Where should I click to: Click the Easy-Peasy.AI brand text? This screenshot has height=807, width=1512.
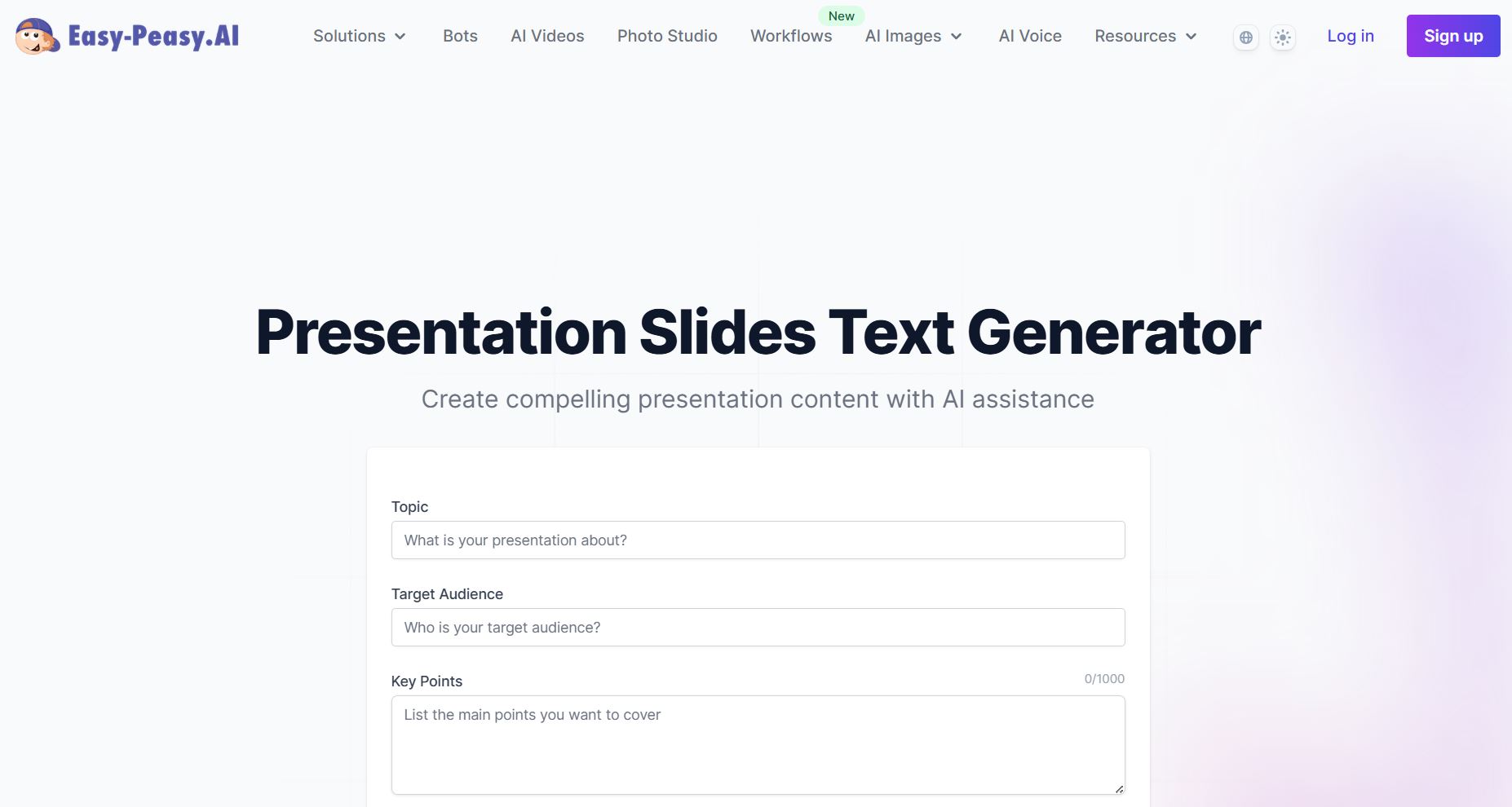click(153, 37)
